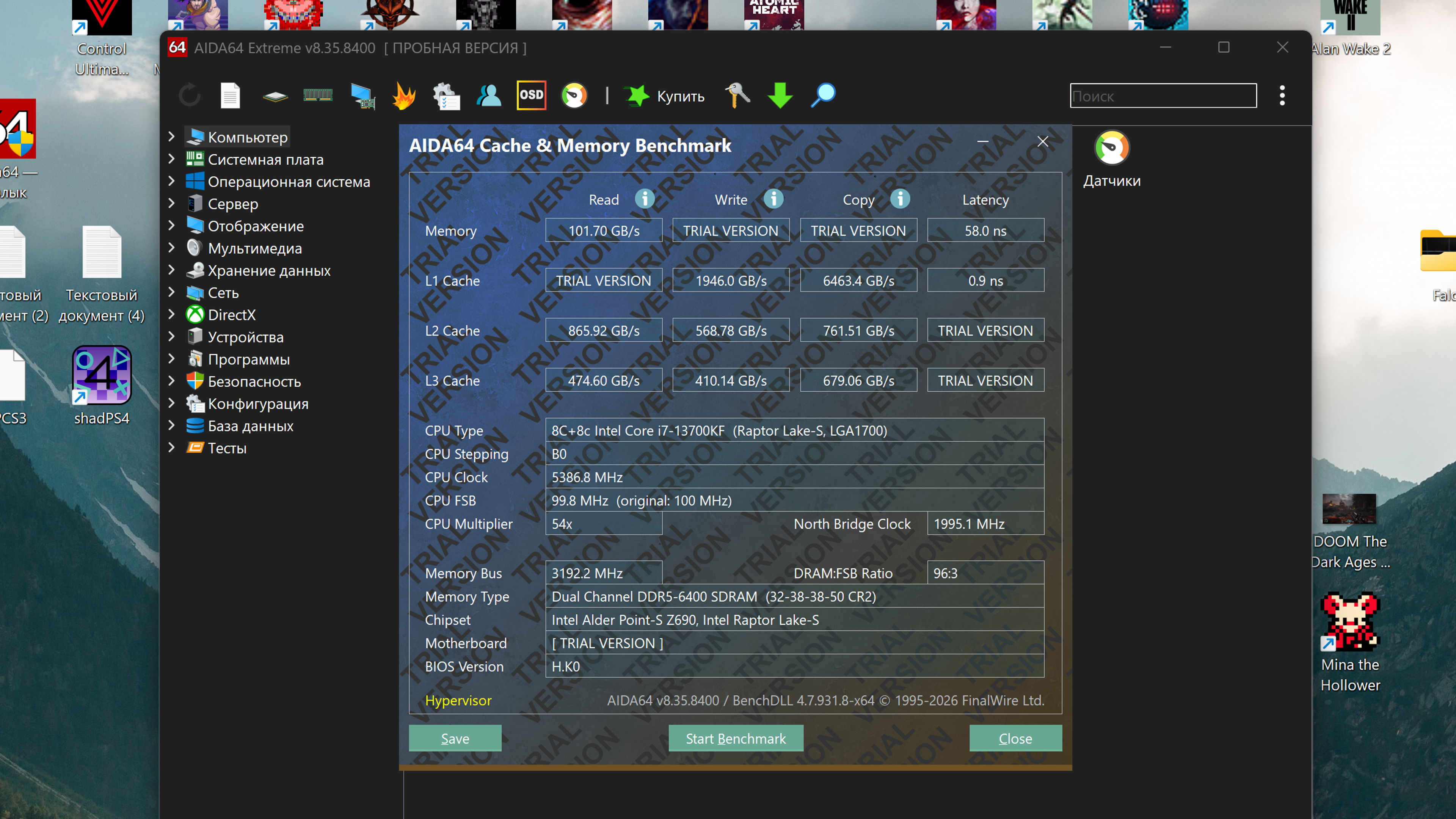The height and width of the screenshot is (819, 1456).
Task: Minimize the Cache & Memory Benchmark dialog
Action: click(983, 141)
